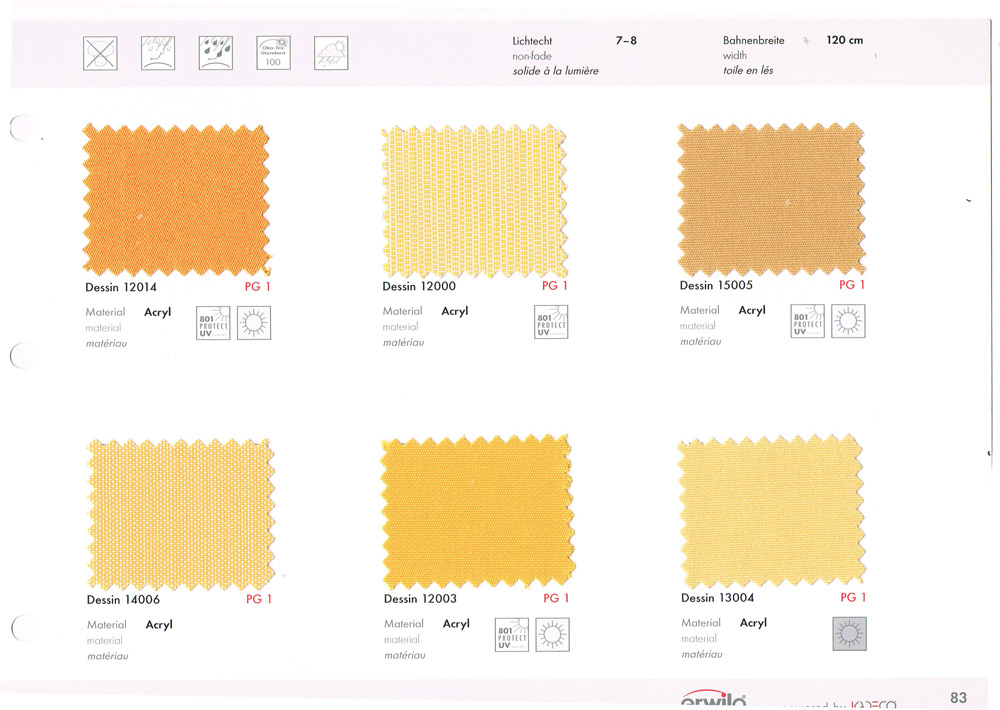Select pale yellow striped swatch Dessin 12000

tap(474, 202)
